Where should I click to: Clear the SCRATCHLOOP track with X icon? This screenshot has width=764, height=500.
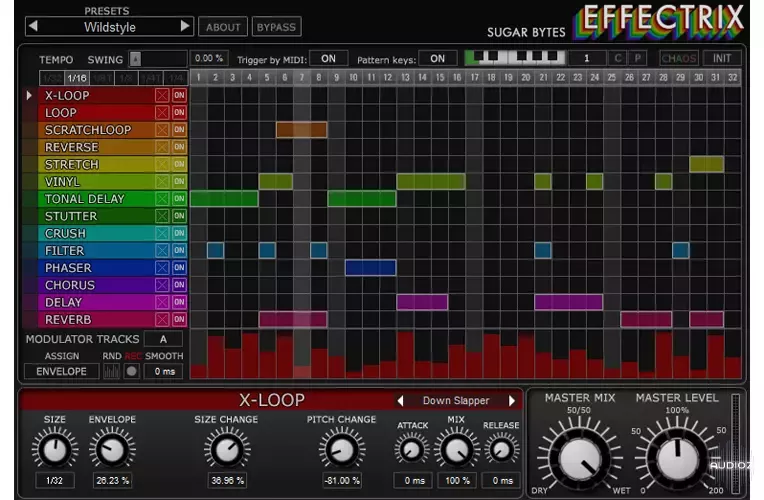[x=162, y=130]
